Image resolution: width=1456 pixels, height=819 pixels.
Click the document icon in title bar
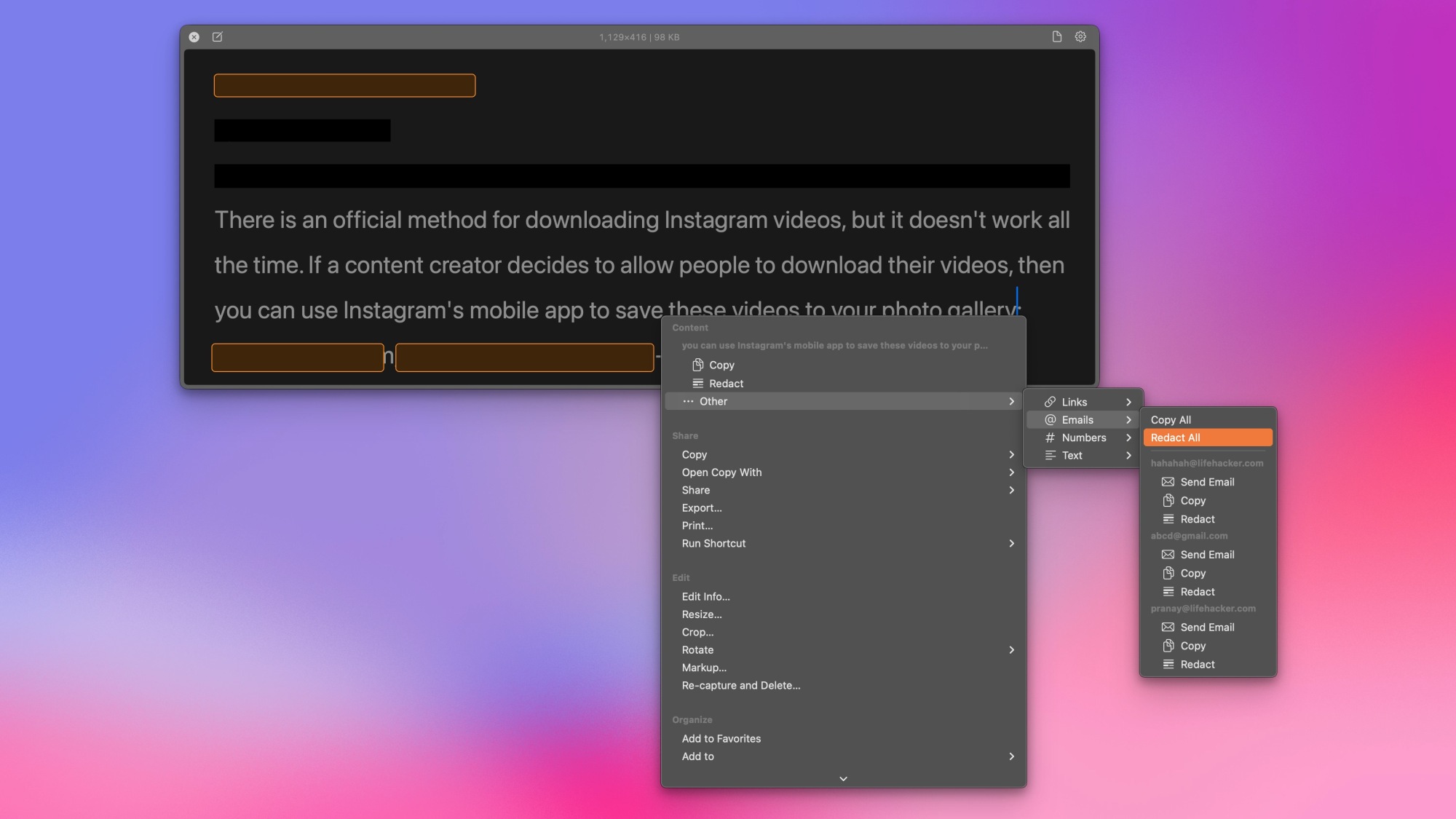tap(1056, 36)
